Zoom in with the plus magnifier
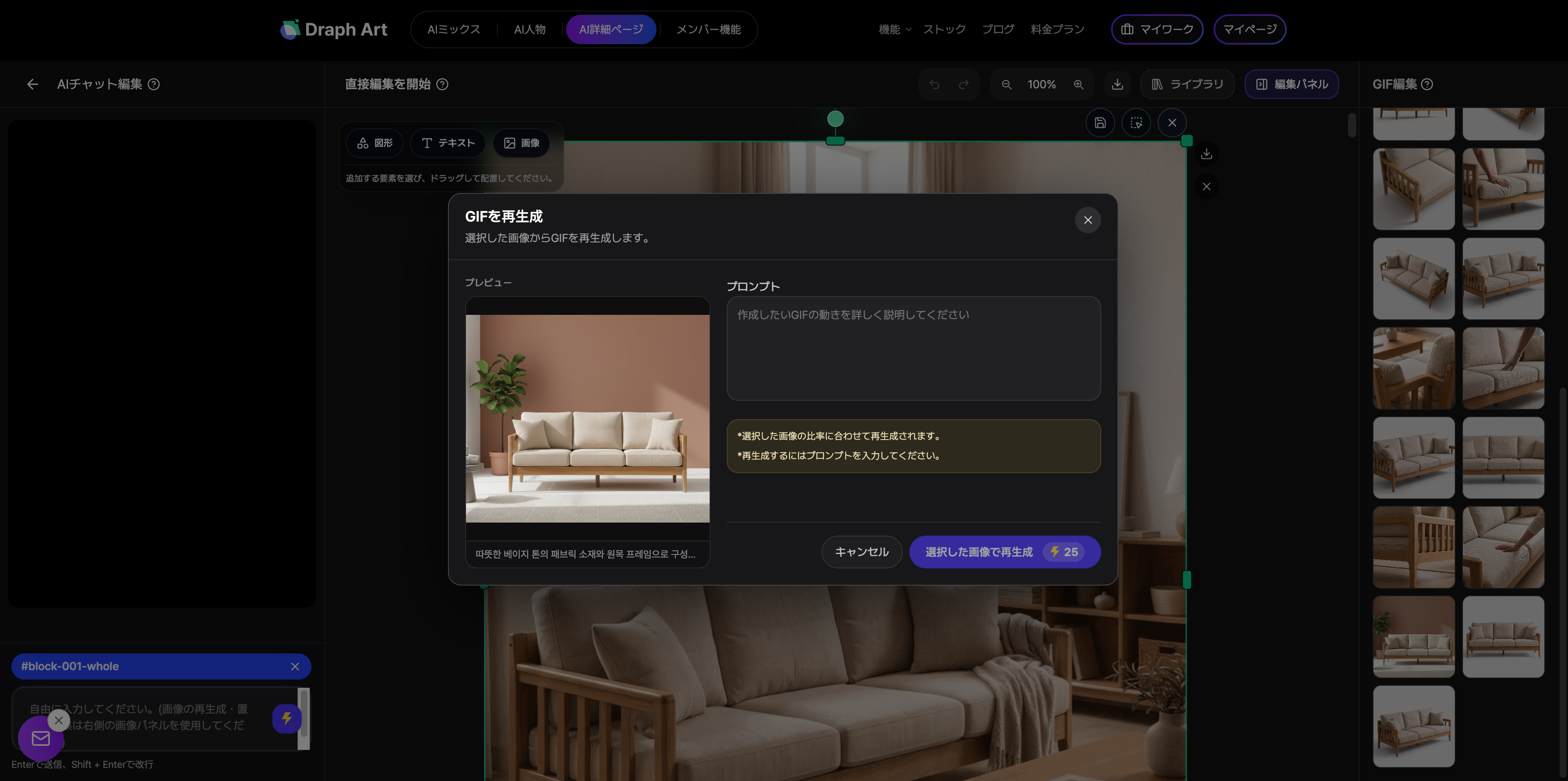The height and width of the screenshot is (781, 1568). 1079,85
